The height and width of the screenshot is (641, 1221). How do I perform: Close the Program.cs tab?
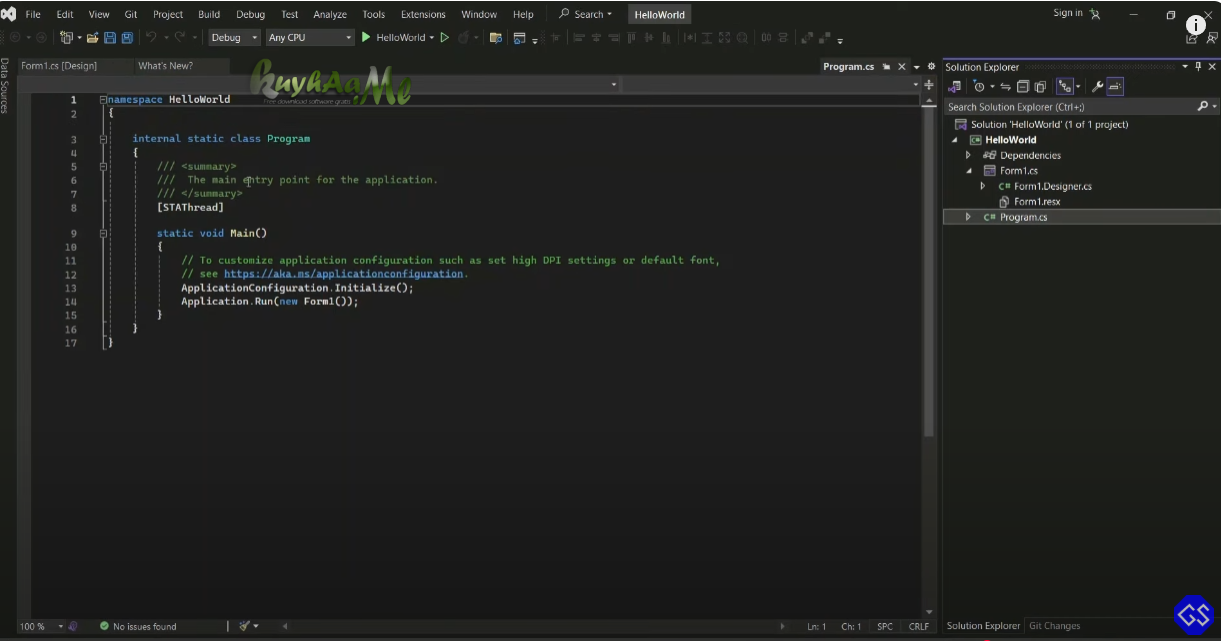click(902, 67)
